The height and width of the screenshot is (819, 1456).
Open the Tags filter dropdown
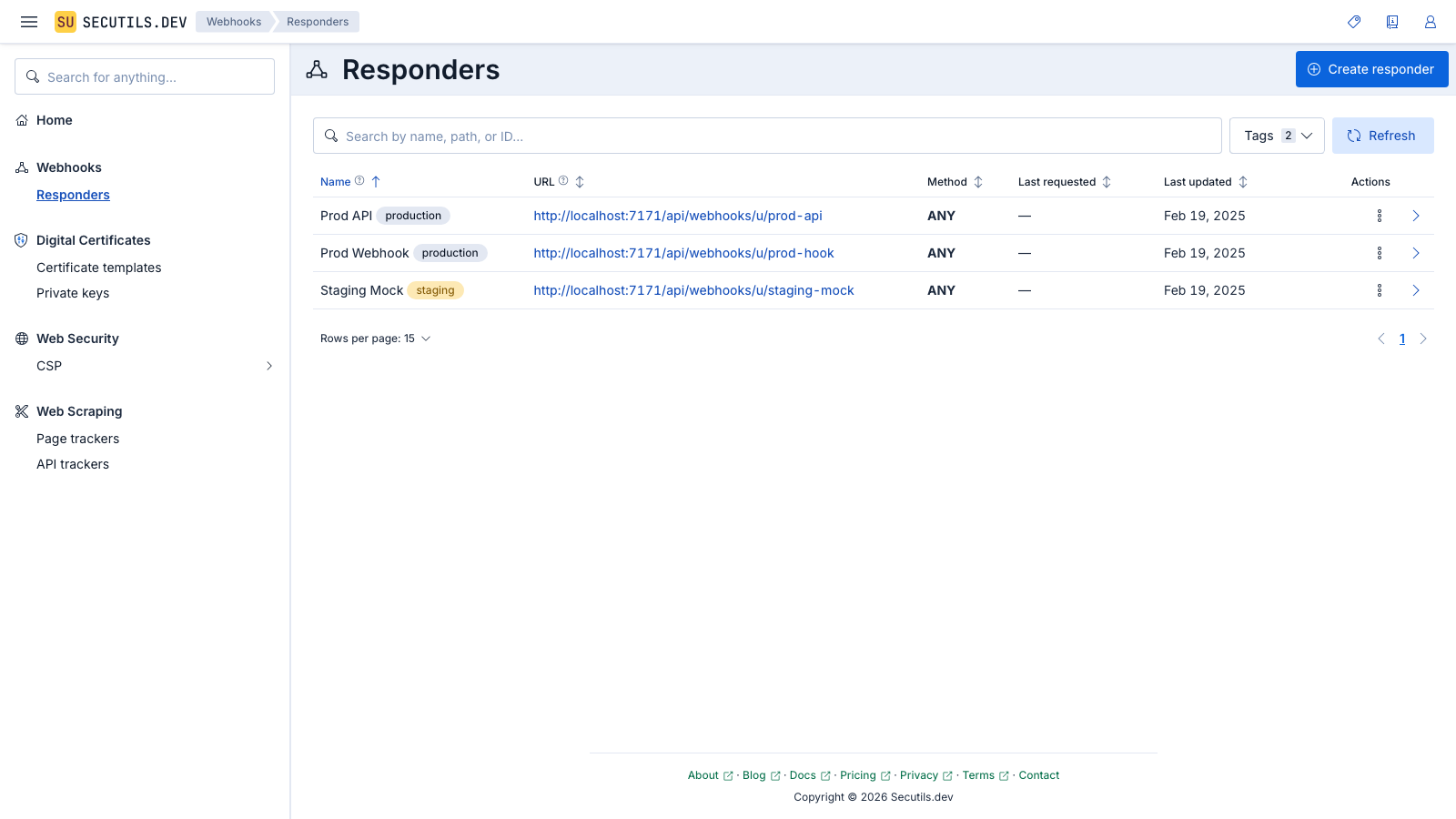click(1277, 136)
